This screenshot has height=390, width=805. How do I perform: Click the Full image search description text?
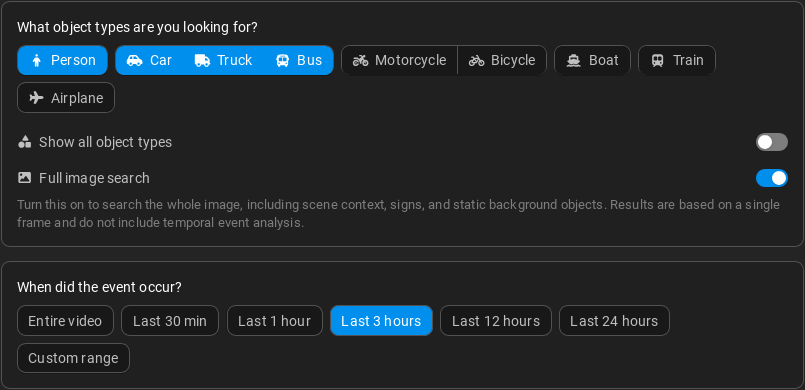(398, 213)
